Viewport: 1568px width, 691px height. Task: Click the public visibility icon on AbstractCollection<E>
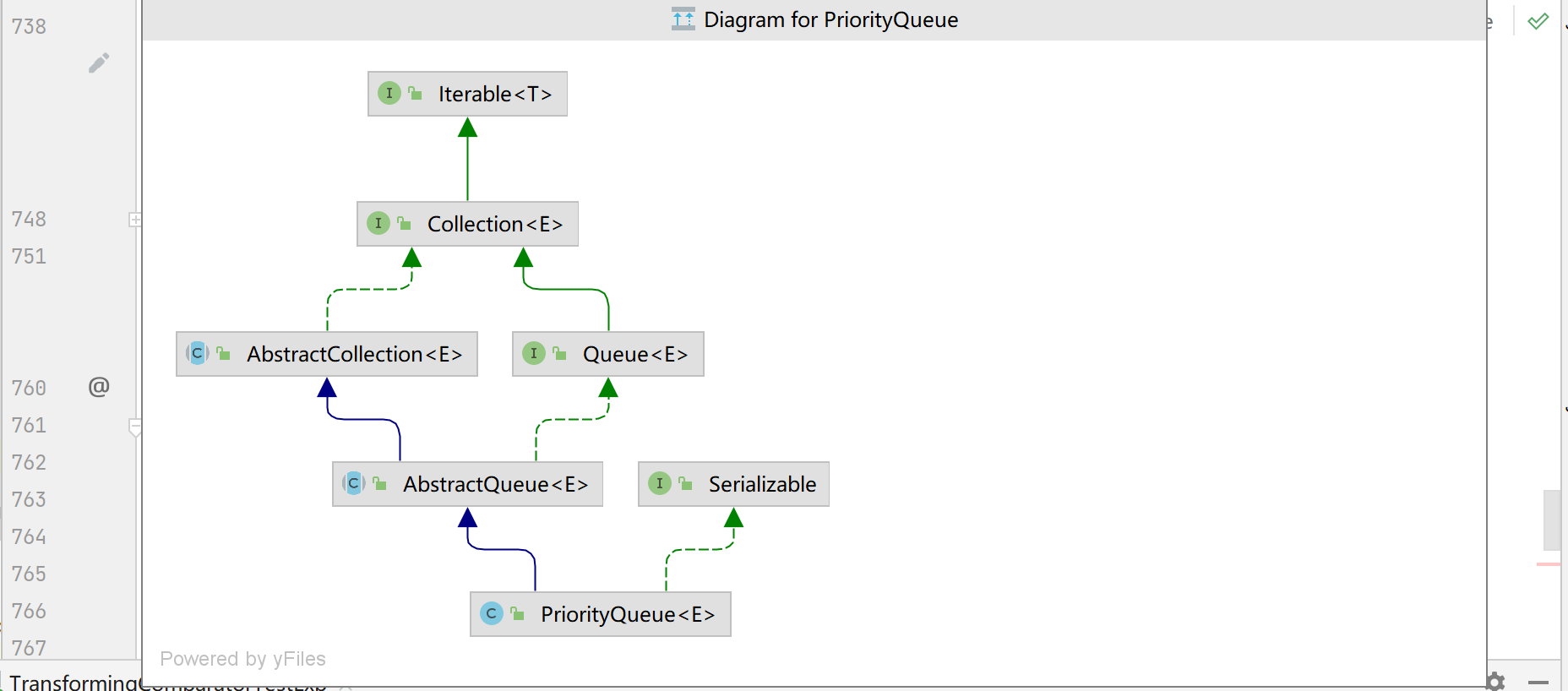pos(223,354)
